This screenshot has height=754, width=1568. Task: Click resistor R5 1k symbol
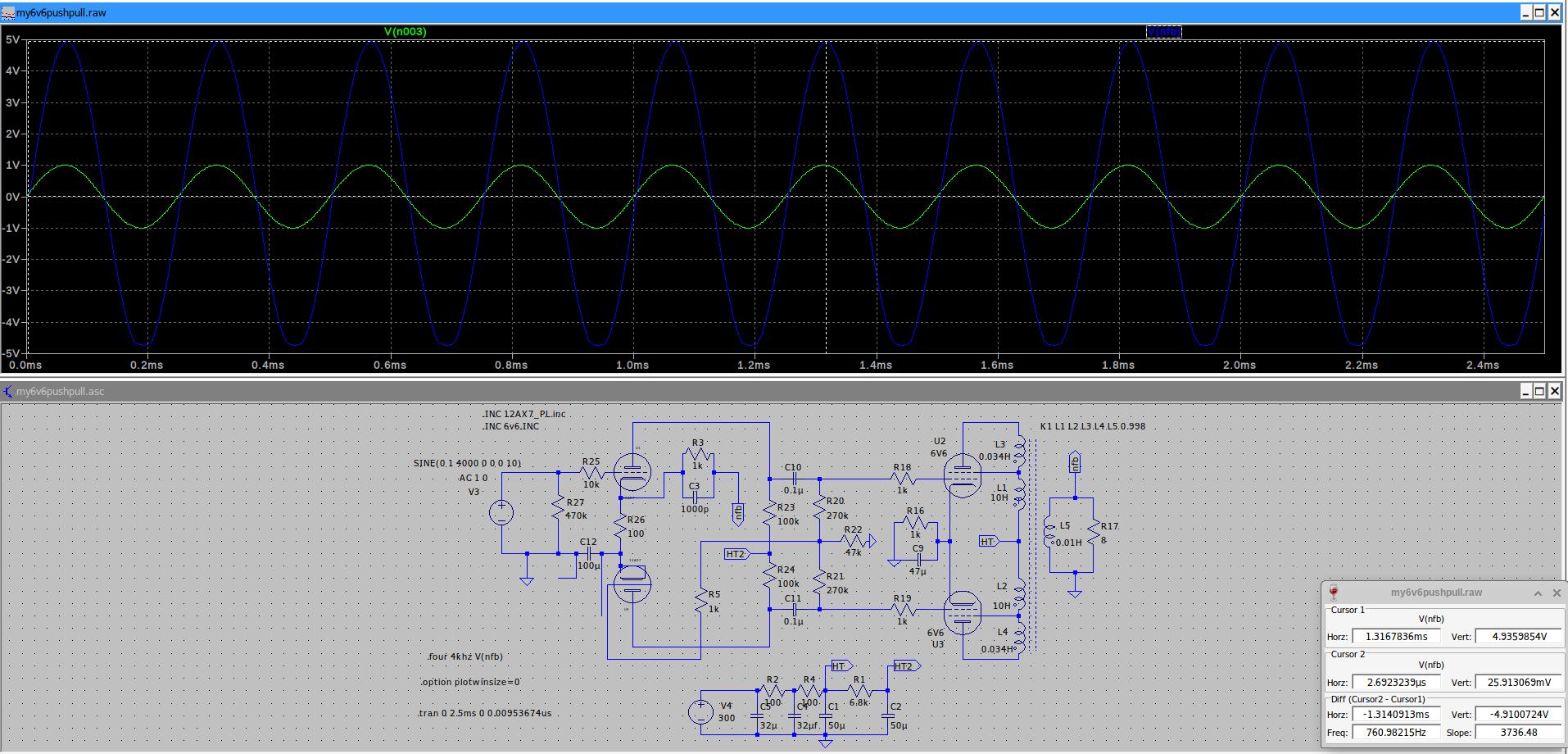pos(701,602)
